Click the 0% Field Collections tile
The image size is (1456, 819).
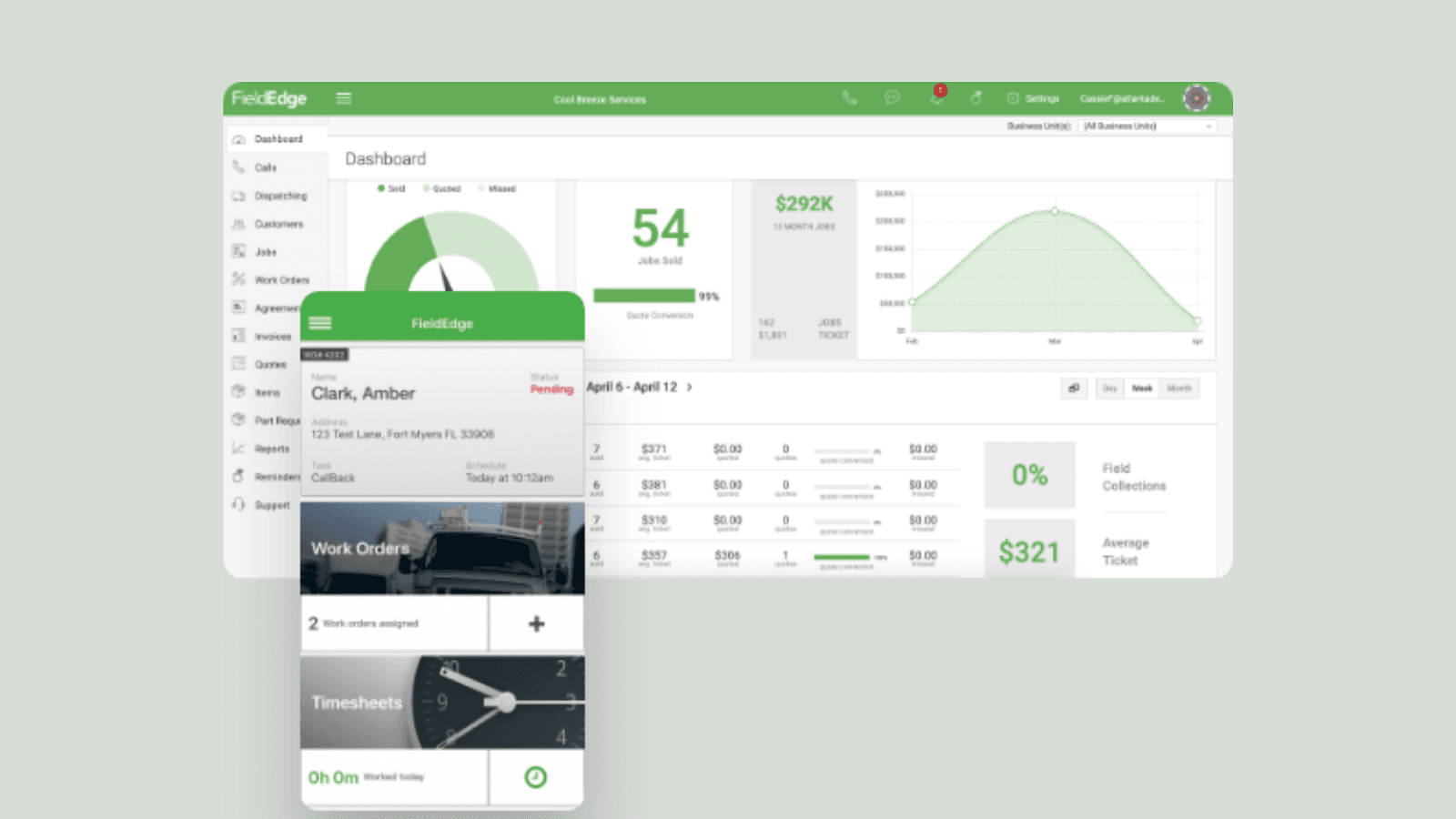(x=1030, y=475)
